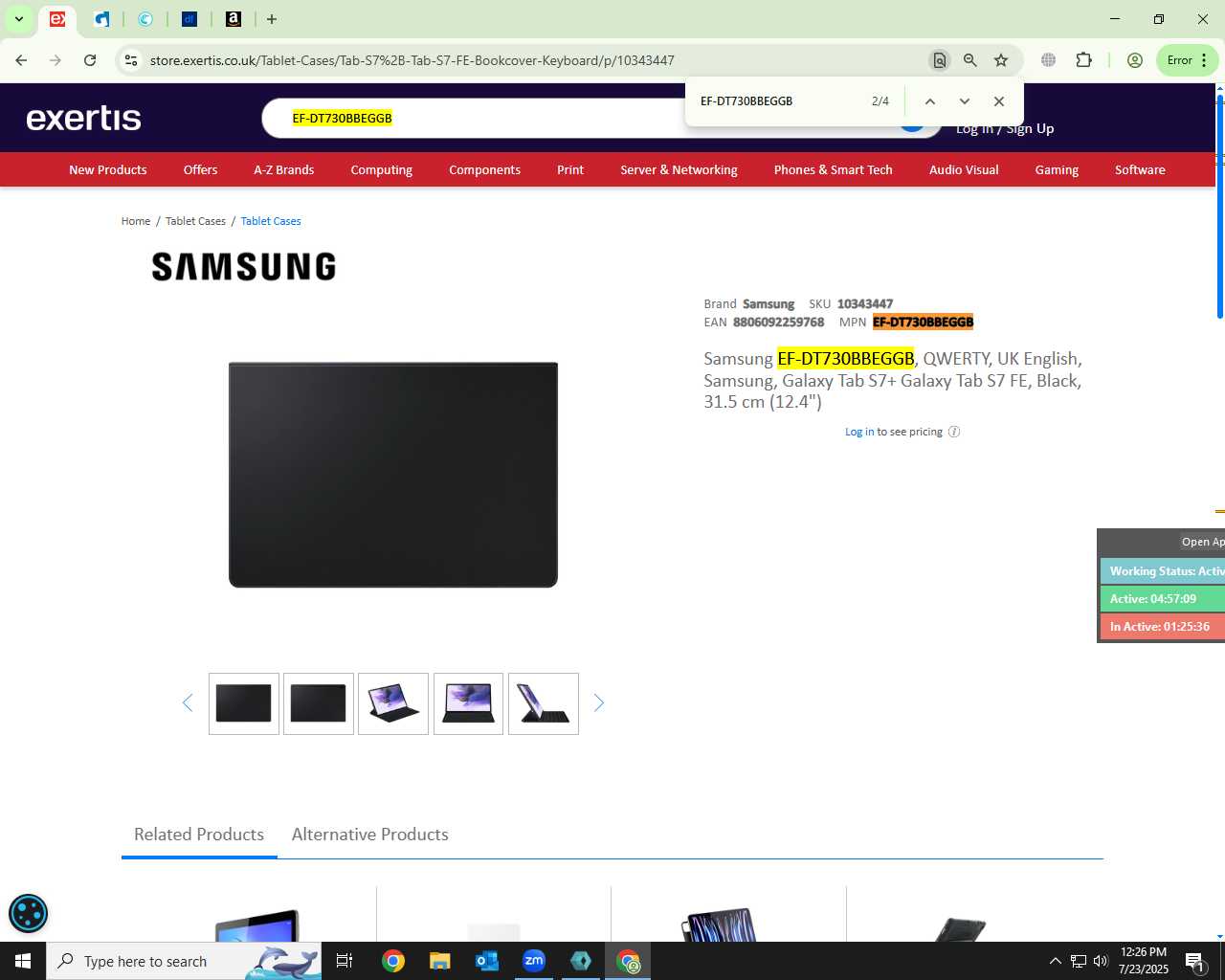Switch to Alternative Products tab
Viewport: 1225px width, 980px height.
pos(369,835)
